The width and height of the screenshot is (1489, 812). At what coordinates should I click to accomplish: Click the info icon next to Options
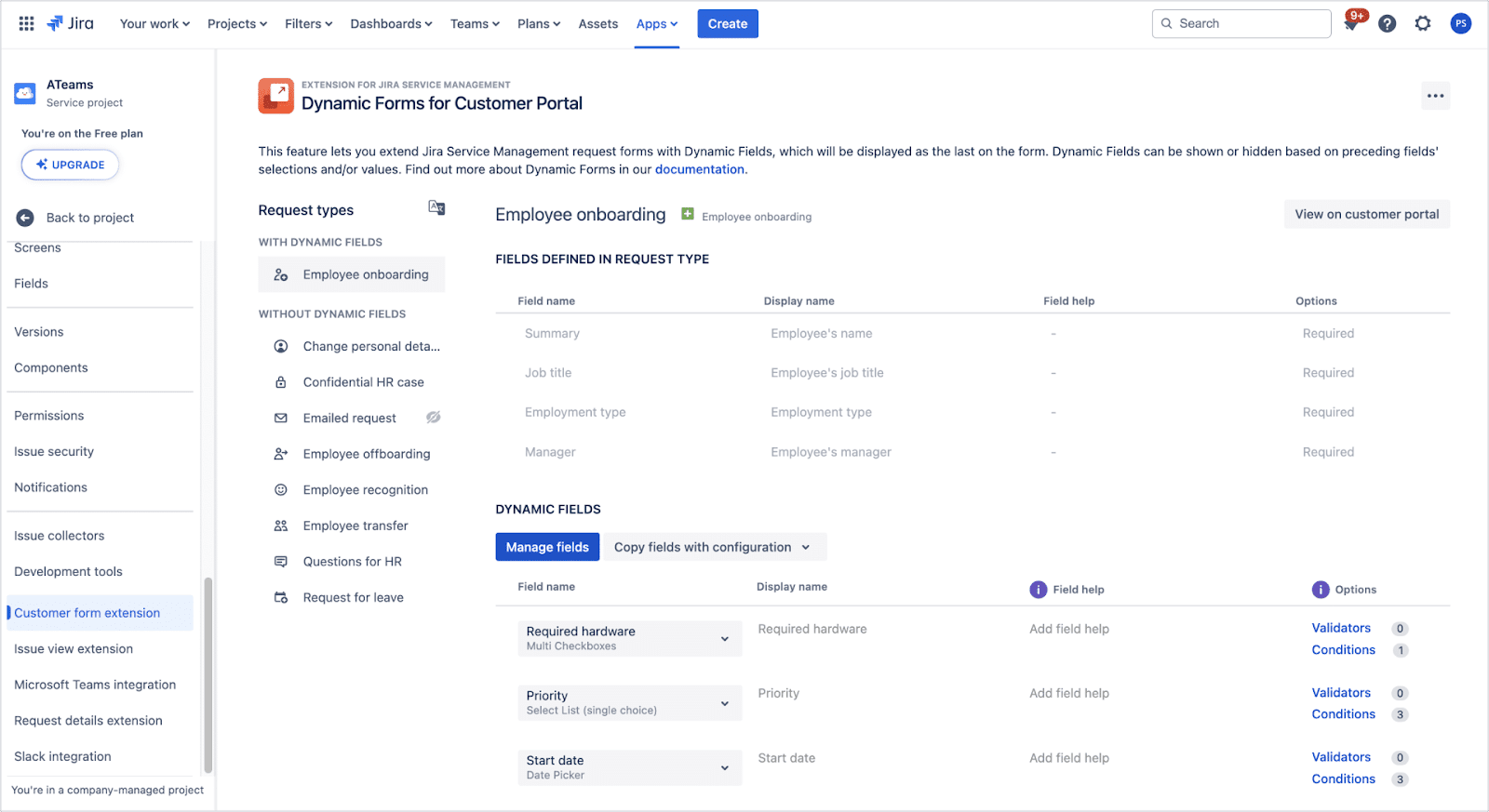[x=1321, y=590]
